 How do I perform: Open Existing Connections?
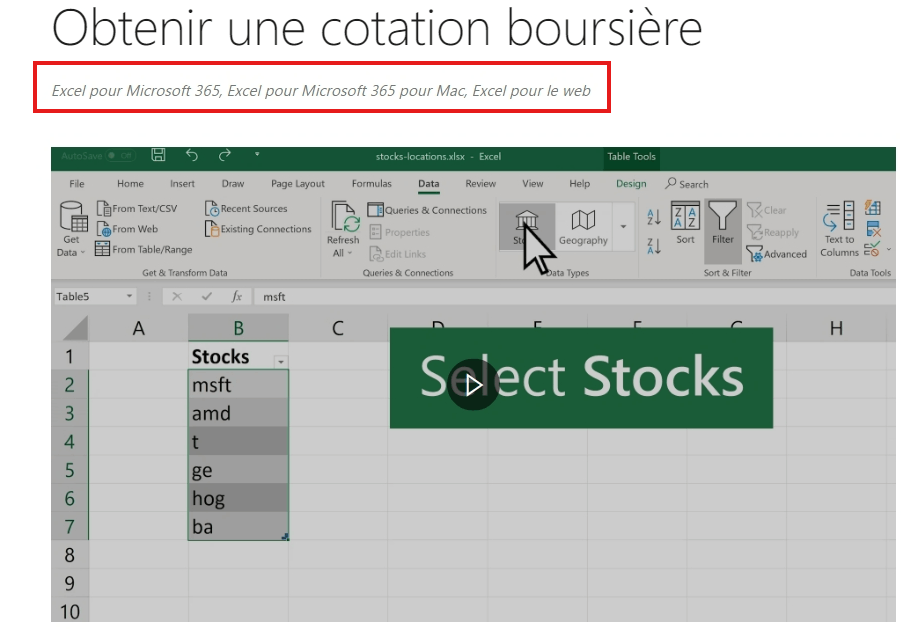pos(259,229)
